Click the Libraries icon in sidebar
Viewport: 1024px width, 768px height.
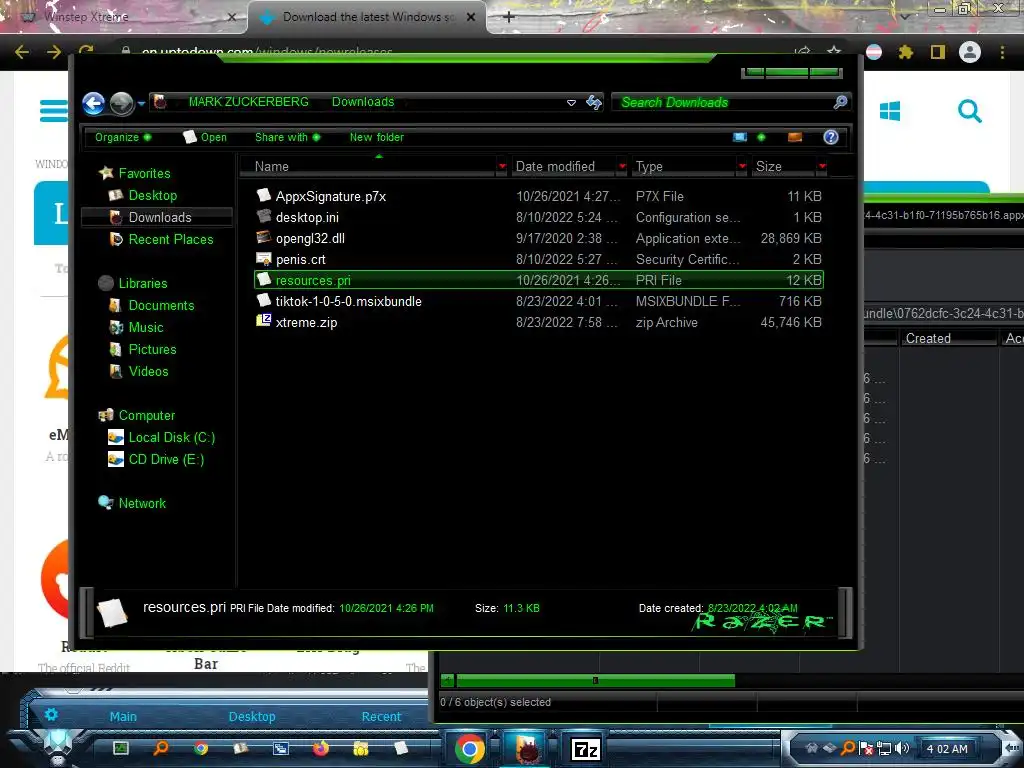(x=106, y=283)
